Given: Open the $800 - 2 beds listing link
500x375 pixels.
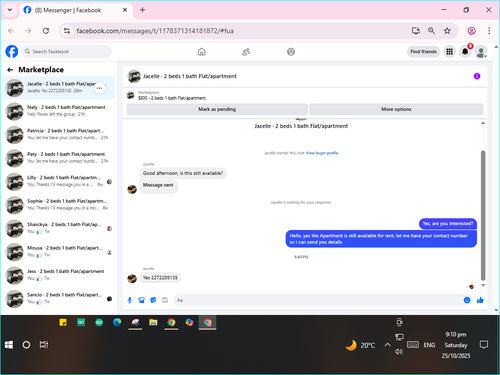Looking at the screenshot, I should 172,98.
